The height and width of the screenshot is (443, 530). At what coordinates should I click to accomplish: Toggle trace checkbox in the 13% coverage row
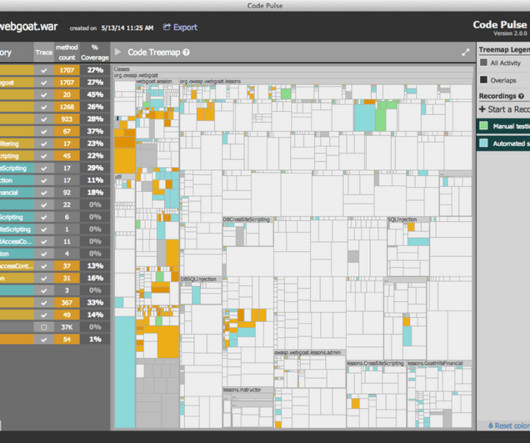(44, 266)
